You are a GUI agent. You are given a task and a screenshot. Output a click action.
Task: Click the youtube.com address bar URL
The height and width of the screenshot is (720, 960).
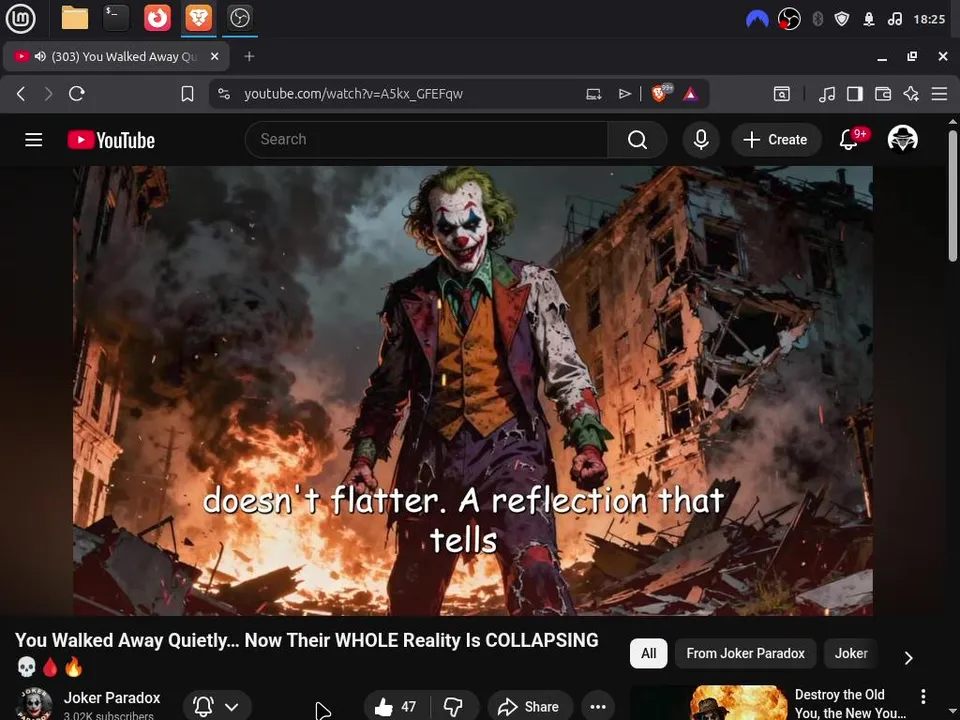[x=353, y=94]
